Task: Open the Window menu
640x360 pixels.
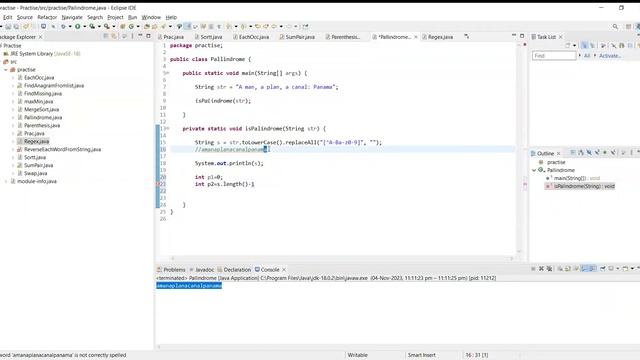Action: [x=151, y=17]
